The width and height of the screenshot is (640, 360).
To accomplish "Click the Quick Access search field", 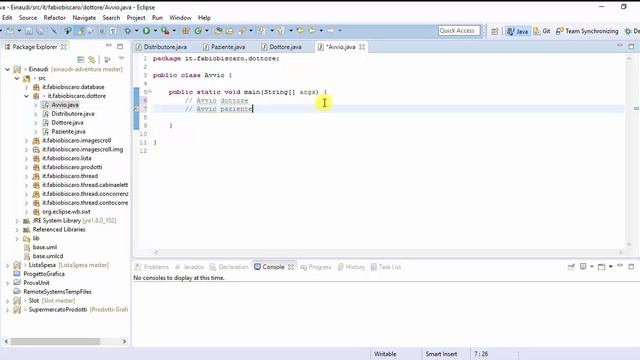I will [459, 31].
